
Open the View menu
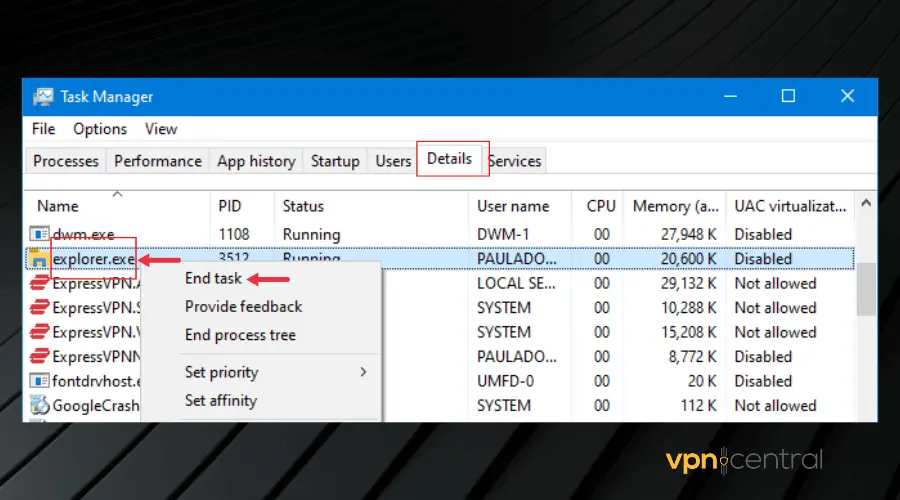coord(161,129)
